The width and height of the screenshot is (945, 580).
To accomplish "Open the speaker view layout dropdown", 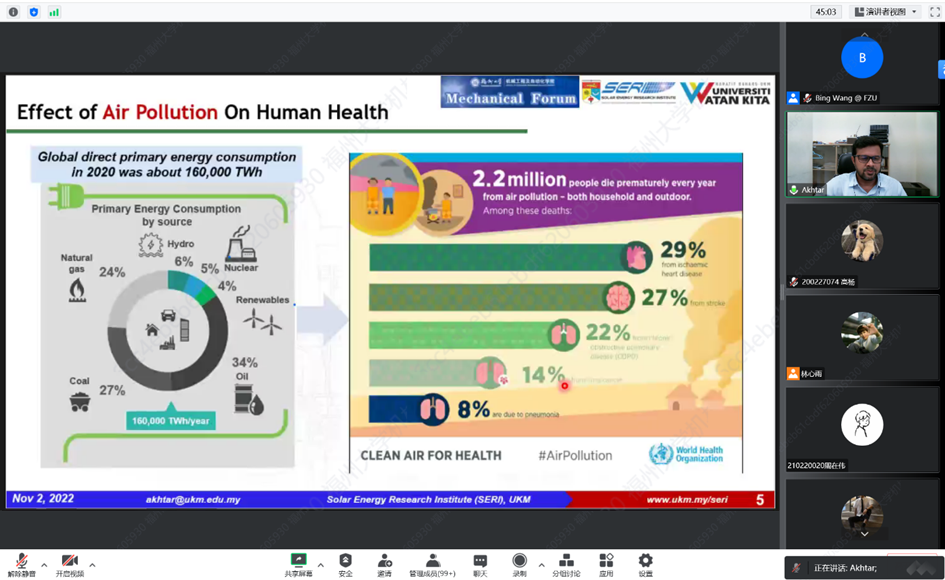I will click(x=885, y=12).
